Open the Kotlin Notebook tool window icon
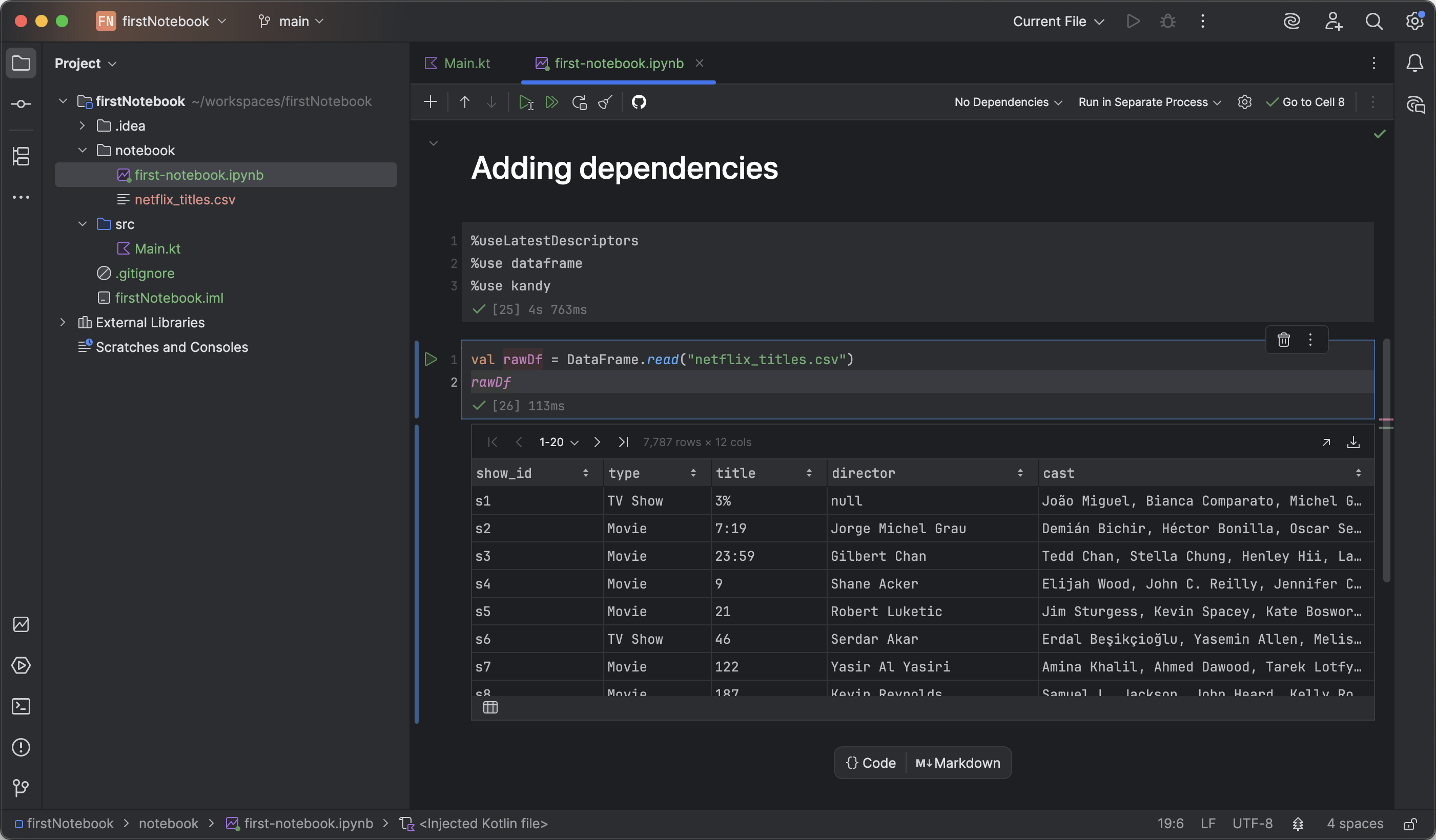1436x840 pixels. (21, 624)
